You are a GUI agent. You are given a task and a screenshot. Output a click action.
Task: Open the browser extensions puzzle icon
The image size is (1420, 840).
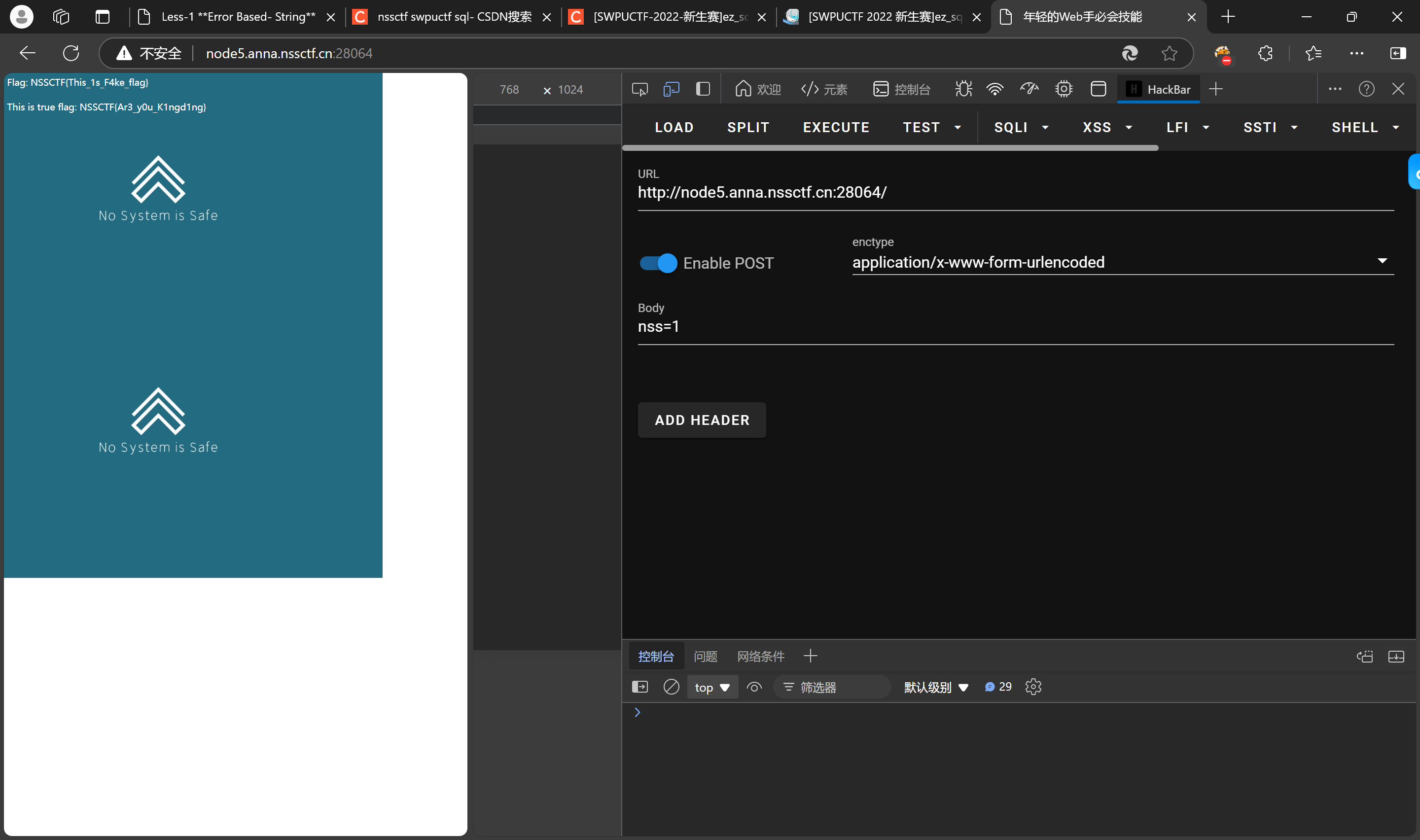coord(1265,53)
